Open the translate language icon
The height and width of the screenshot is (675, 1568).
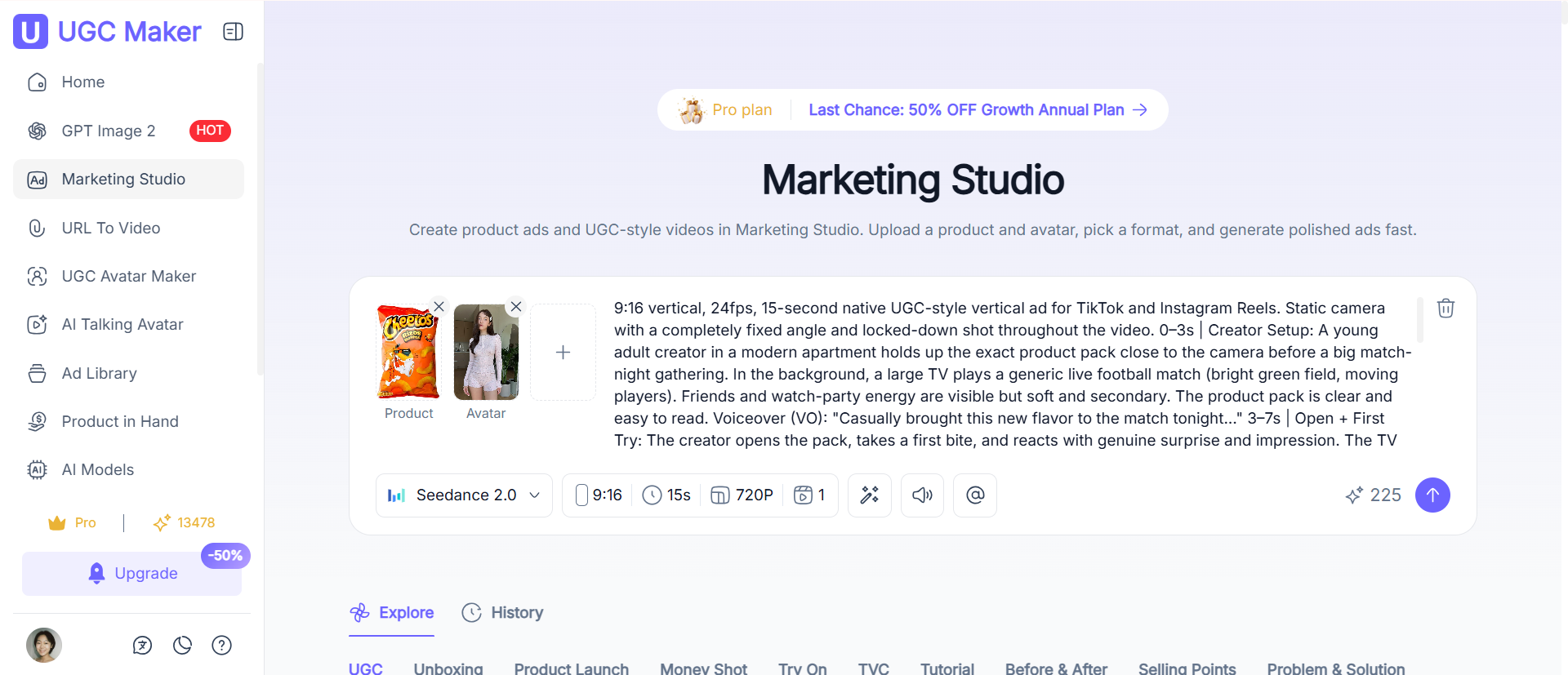pos(142,646)
